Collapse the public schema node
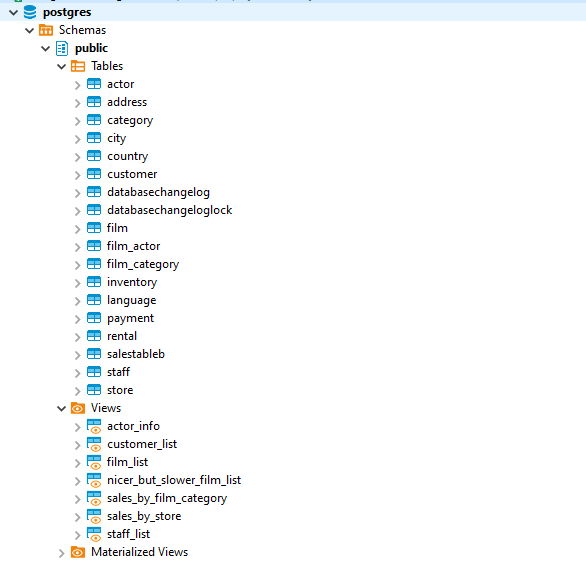 pyautogui.click(x=46, y=49)
